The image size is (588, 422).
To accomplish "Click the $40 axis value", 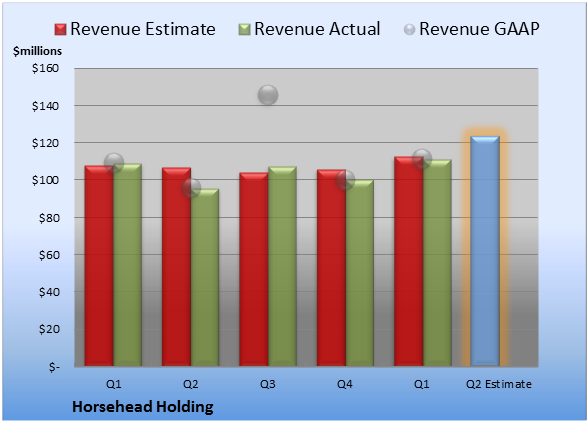I will 49,292.
